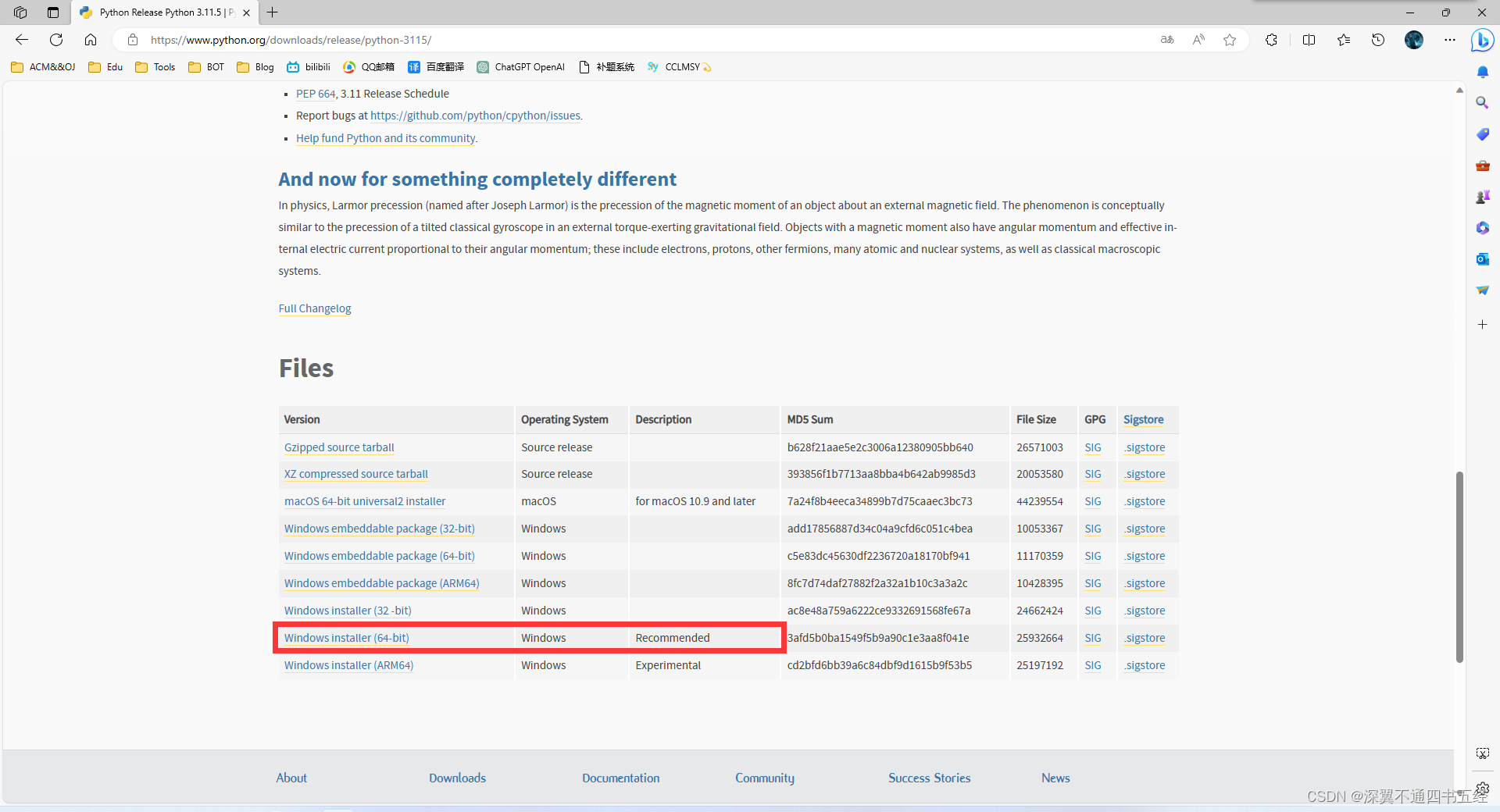1500x812 pixels.
Task: Open the workspaces icon in title bar
Action: [x=20, y=12]
